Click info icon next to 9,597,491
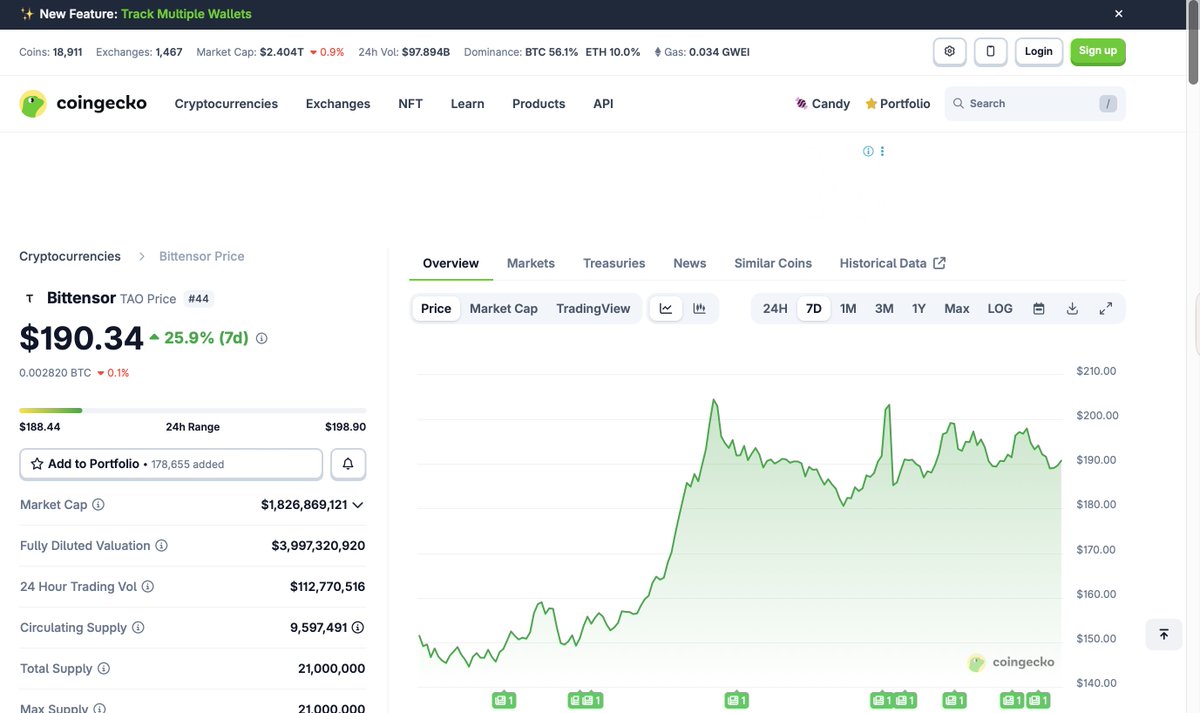 pos(358,628)
